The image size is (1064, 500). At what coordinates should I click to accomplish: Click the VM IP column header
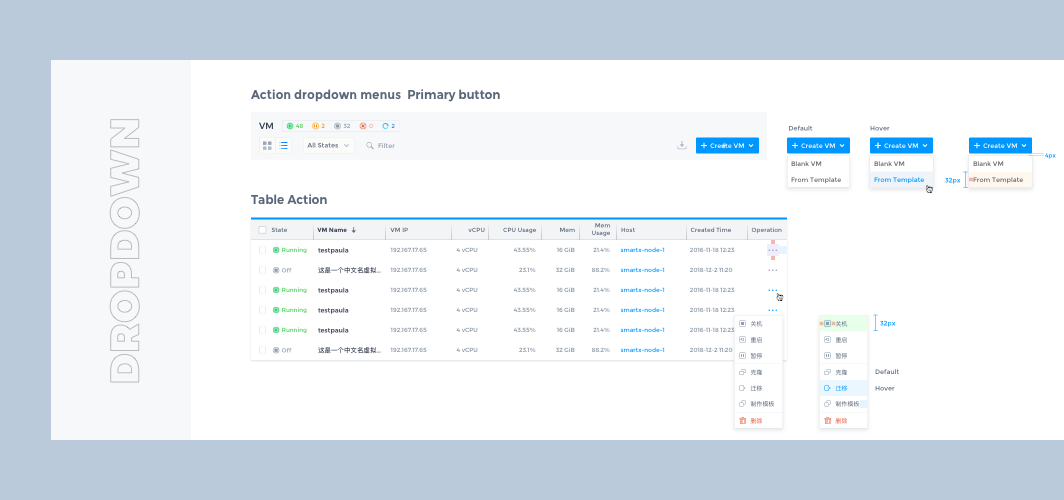[x=399, y=230]
